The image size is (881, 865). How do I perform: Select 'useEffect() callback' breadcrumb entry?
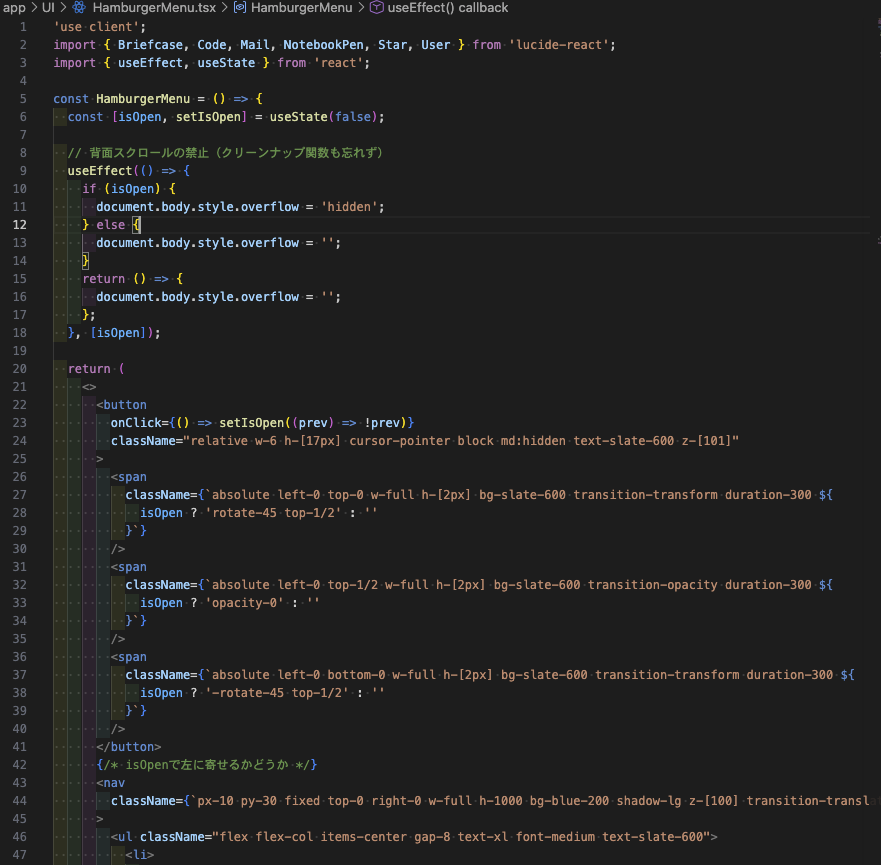click(448, 8)
